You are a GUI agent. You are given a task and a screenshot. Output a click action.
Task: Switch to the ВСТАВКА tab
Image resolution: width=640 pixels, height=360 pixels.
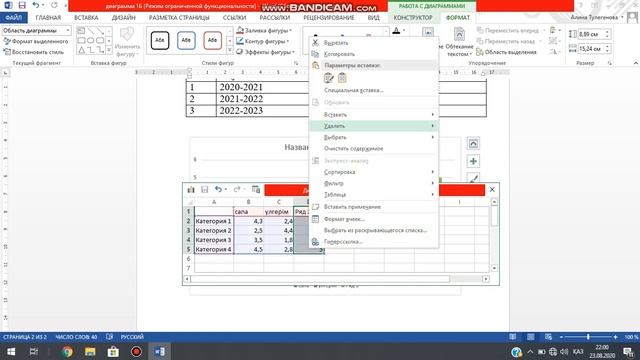[x=86, y=18]
